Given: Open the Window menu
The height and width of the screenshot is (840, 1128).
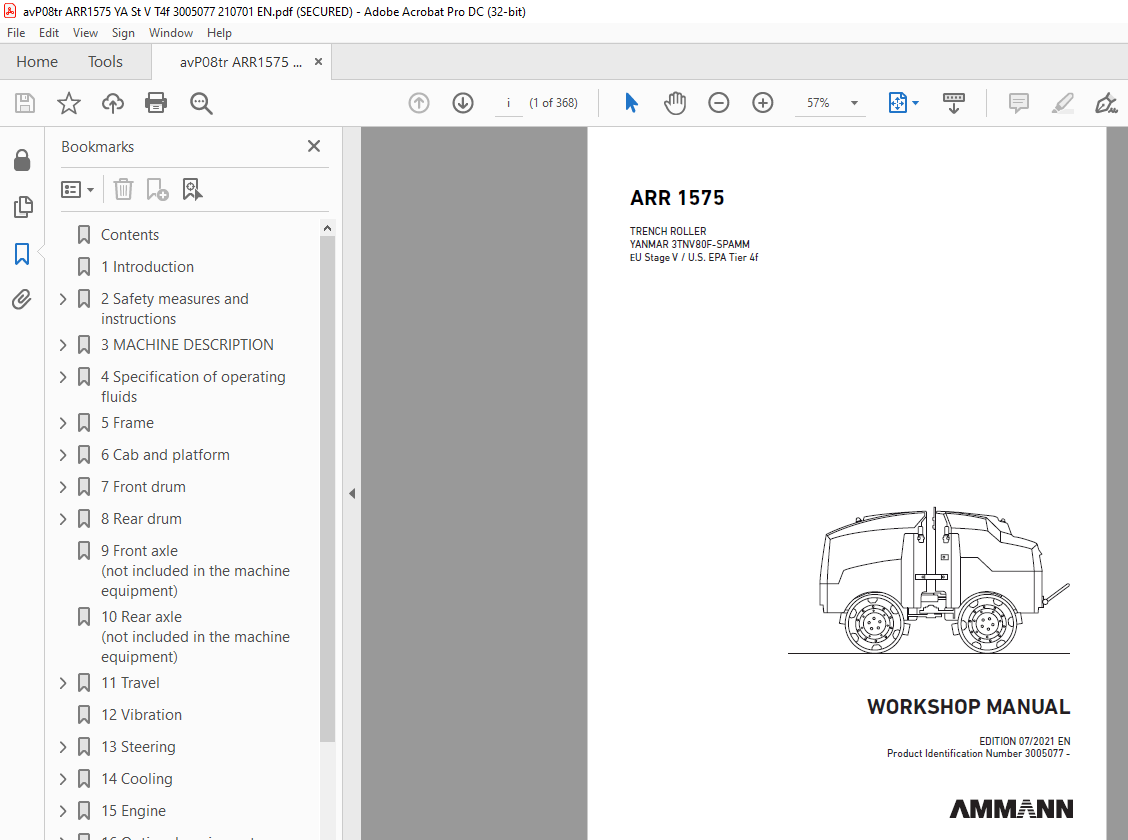Looking at the screenshot, I should point(170,32).
